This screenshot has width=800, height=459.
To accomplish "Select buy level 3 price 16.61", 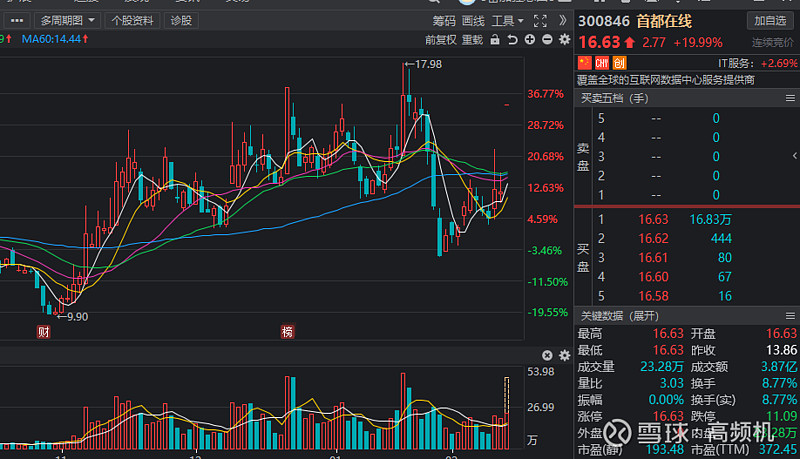I will (x=653, y=258).
